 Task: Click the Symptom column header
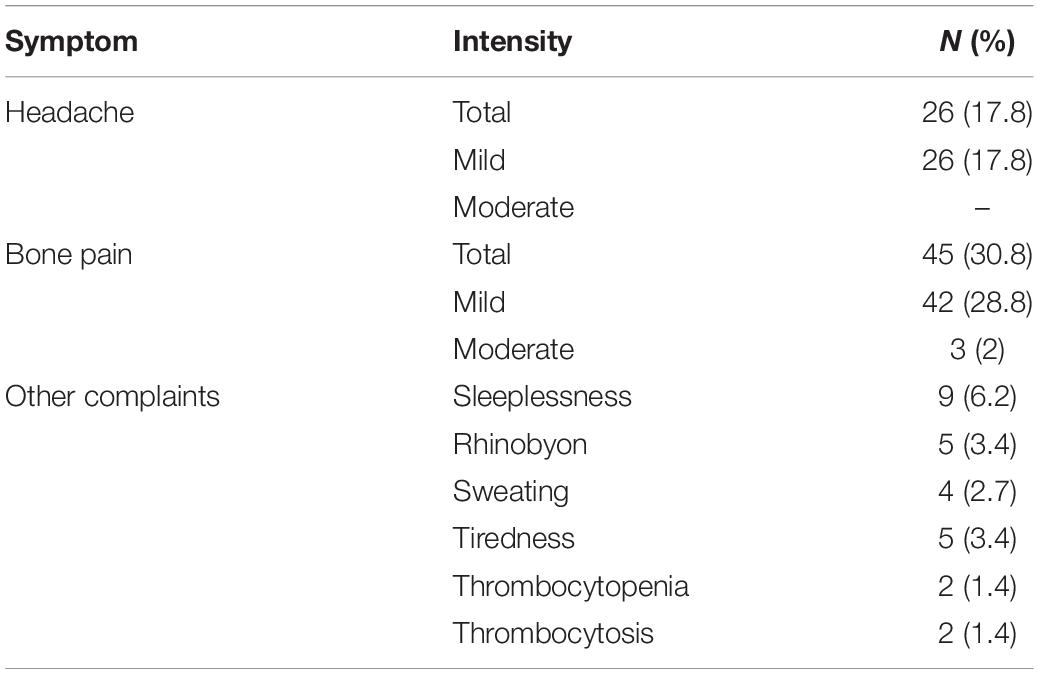coord(72,42)
